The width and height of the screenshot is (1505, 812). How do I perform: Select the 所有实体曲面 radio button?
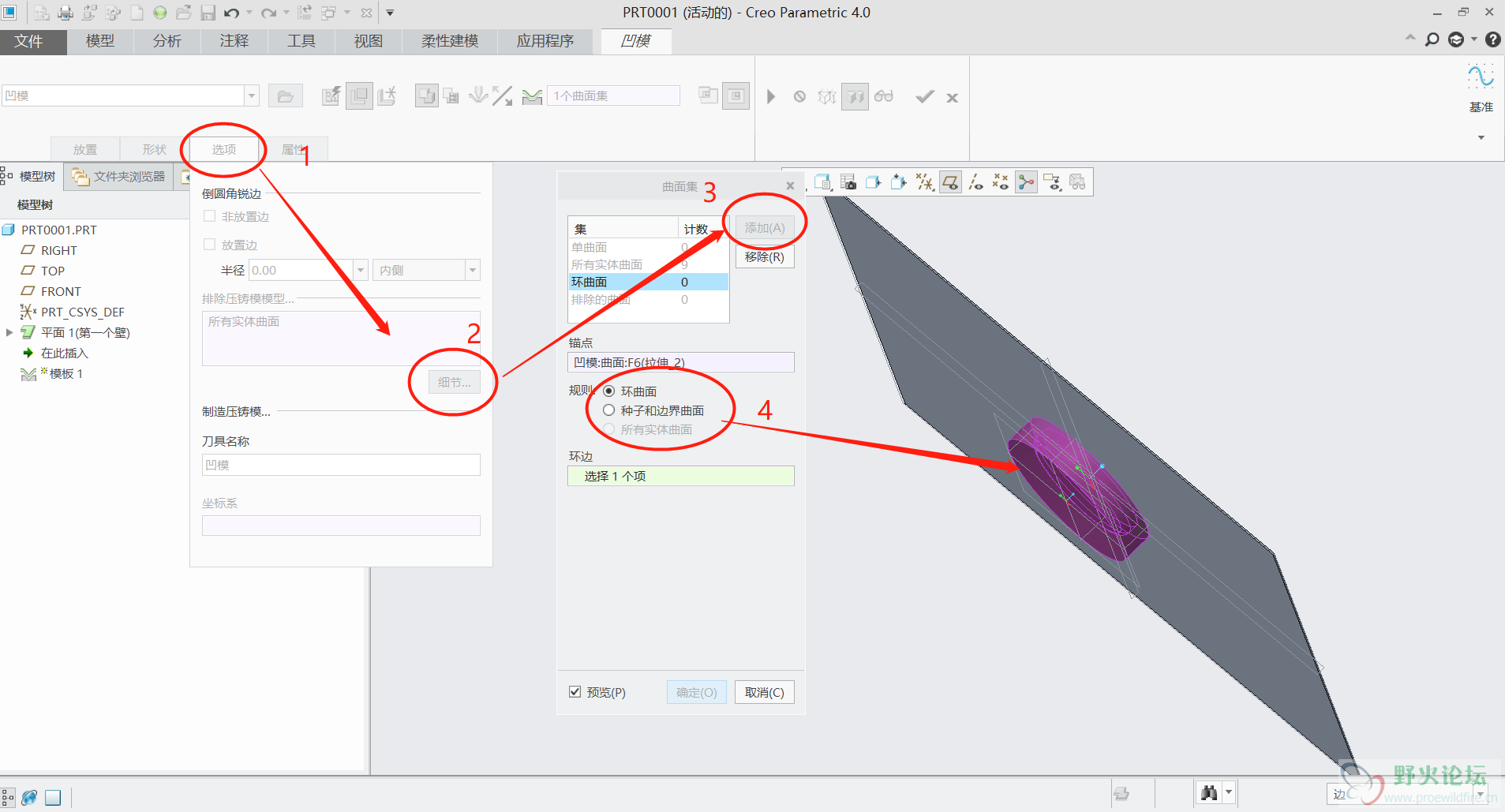608,428
